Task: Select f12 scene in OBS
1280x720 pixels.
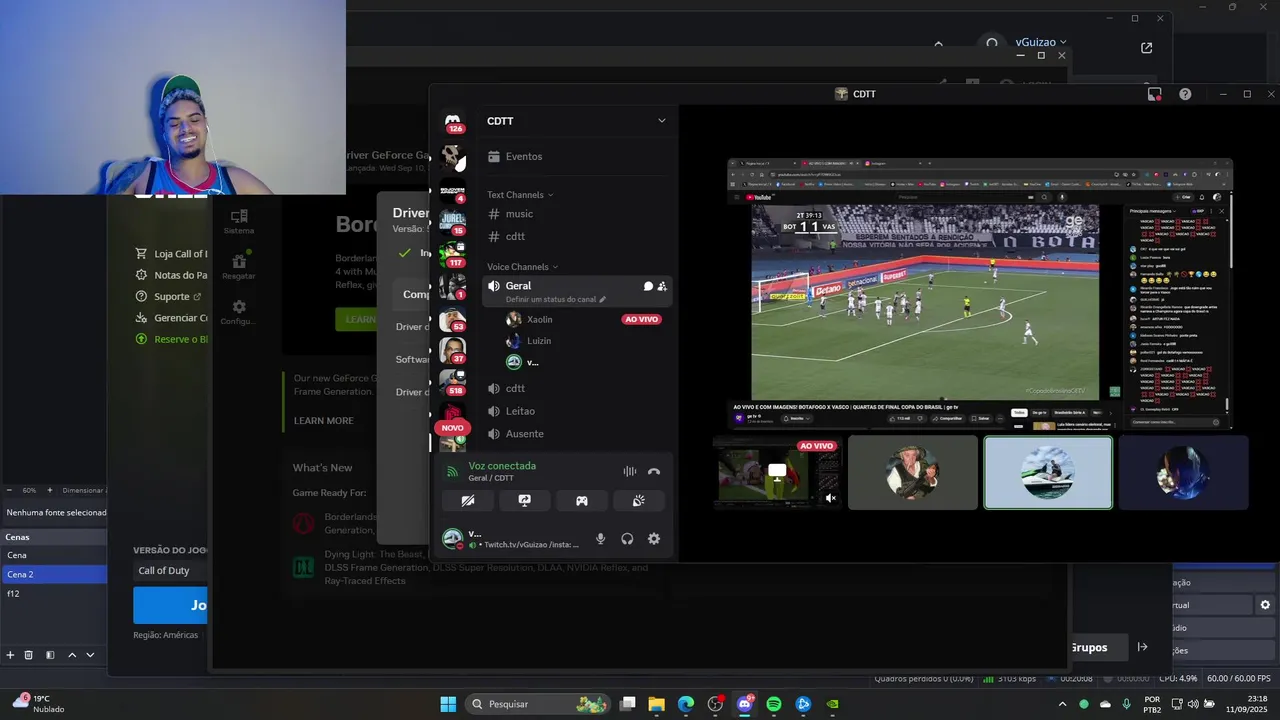Action: pos(53,594)
